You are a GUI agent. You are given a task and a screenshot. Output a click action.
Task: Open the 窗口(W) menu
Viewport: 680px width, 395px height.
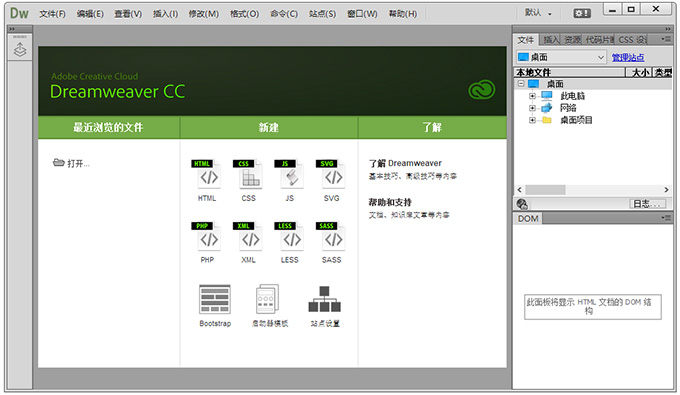tap(362, 14)
